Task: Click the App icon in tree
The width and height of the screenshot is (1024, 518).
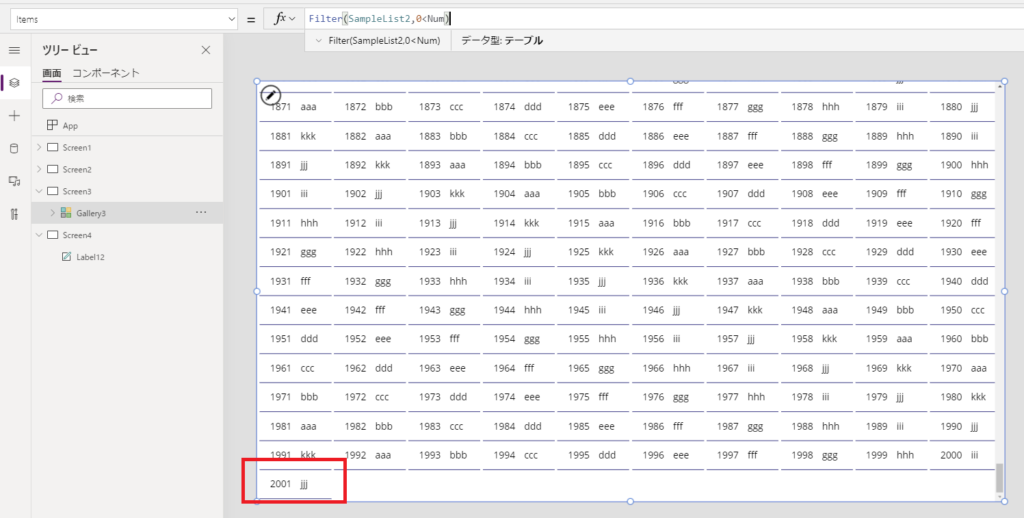Action: pos(52,125)
